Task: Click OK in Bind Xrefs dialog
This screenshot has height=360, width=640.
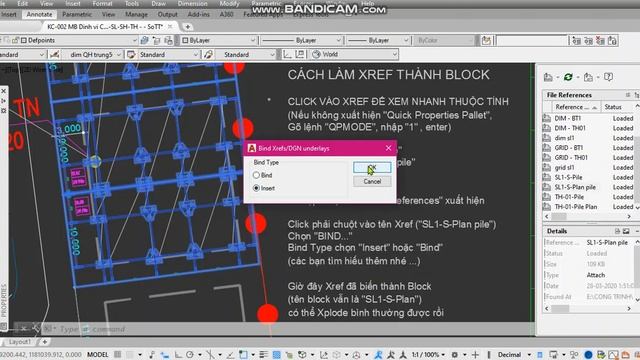Action: tap(372, 168)
